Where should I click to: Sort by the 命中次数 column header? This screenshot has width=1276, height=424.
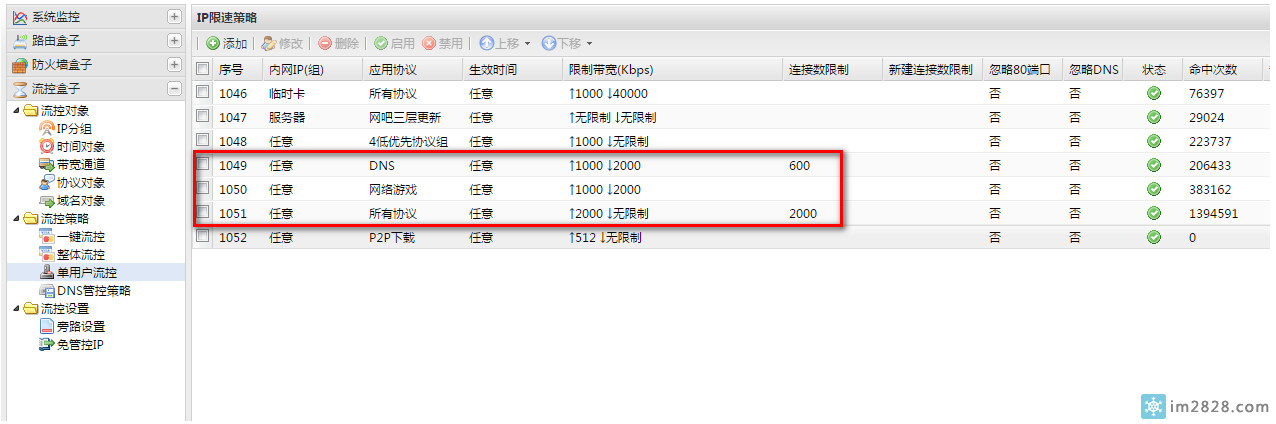1212,69
